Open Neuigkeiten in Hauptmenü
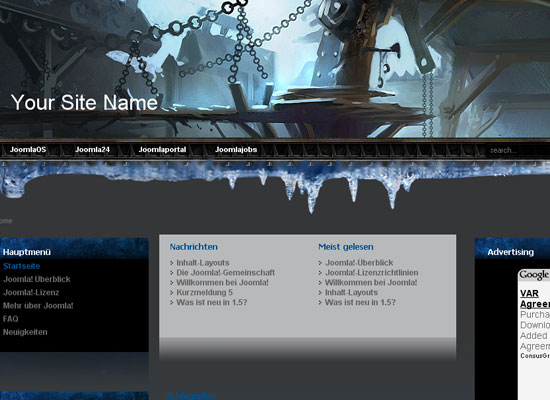This screenshot has width=550, height=400. click(25, 332)
